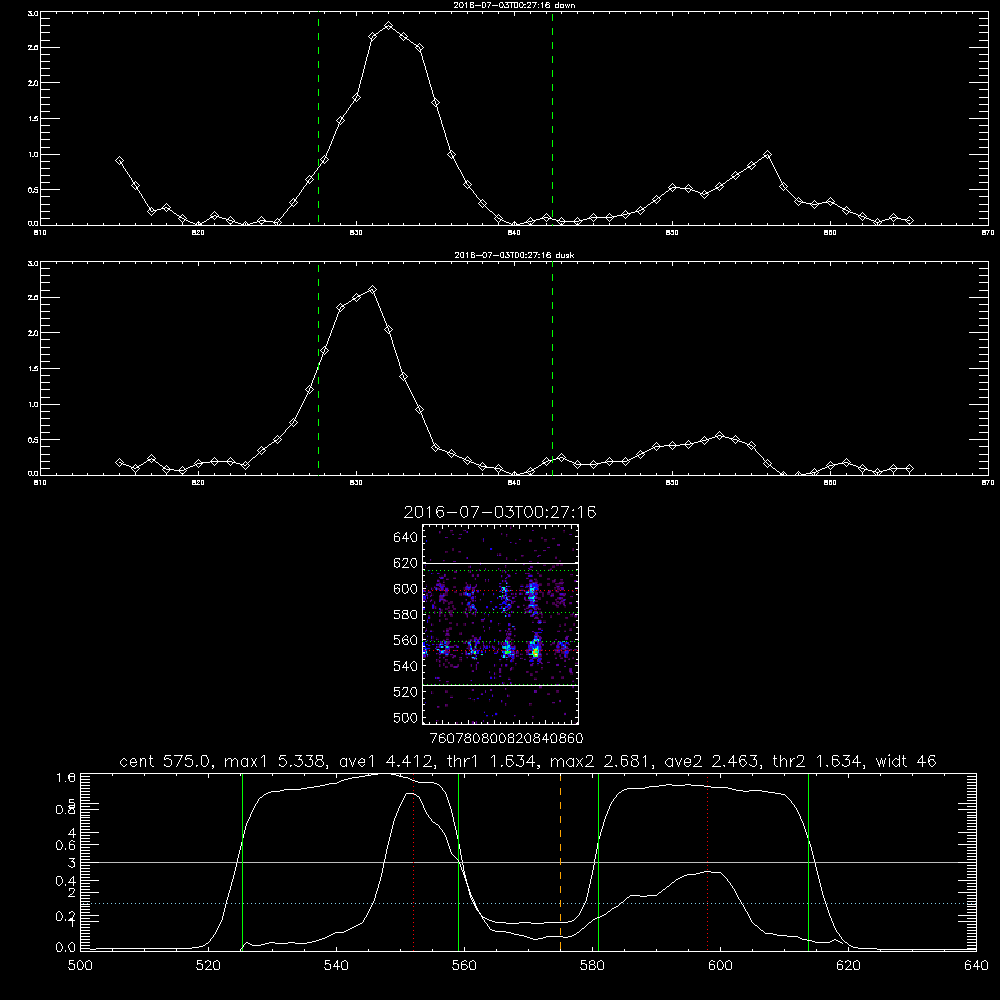
Task: Click the '640' x-axis label of bottom plot
Action: pos(976,965)
